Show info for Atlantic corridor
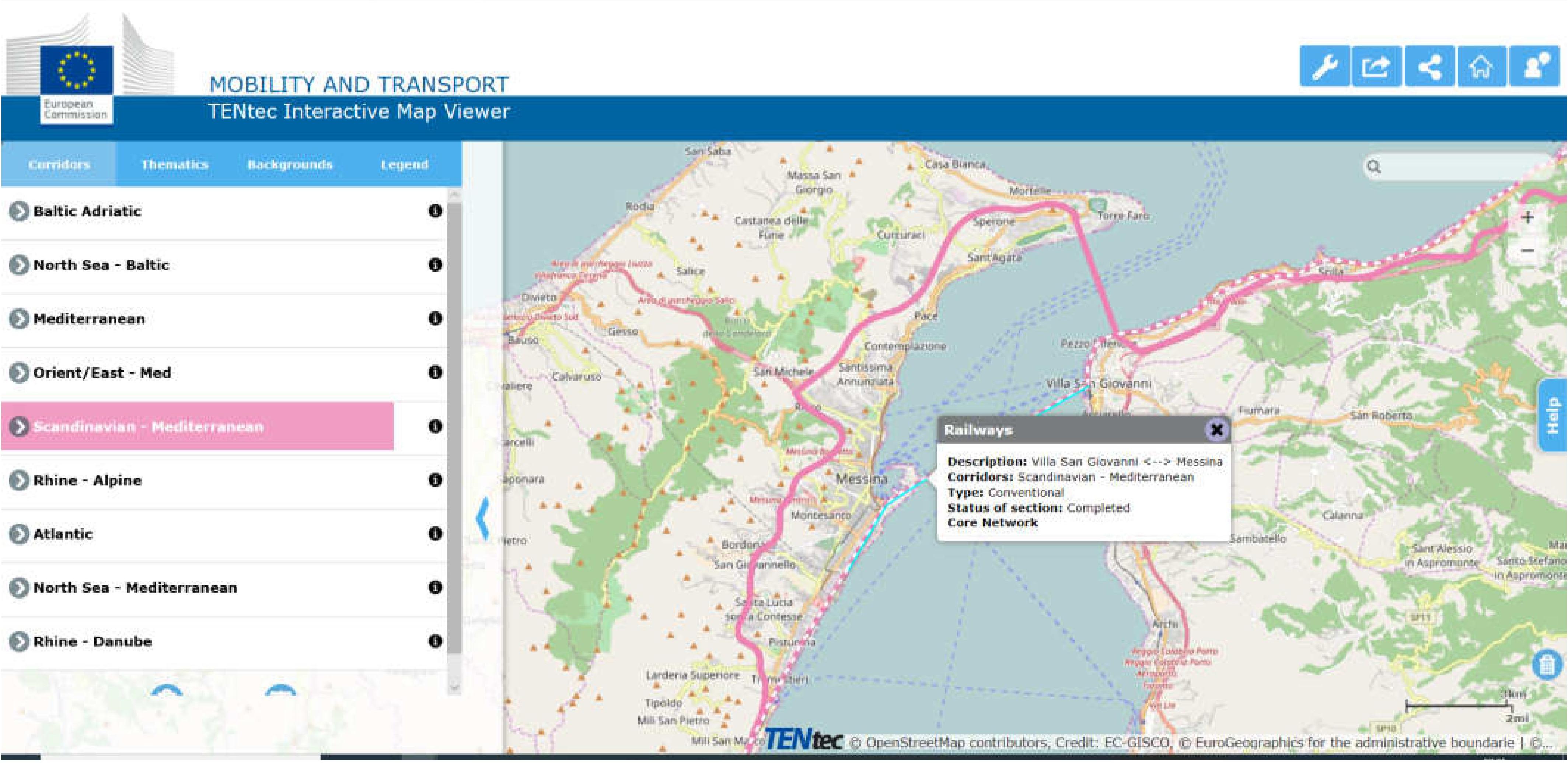Screen dimensions: 1568x763 (434, 533)
